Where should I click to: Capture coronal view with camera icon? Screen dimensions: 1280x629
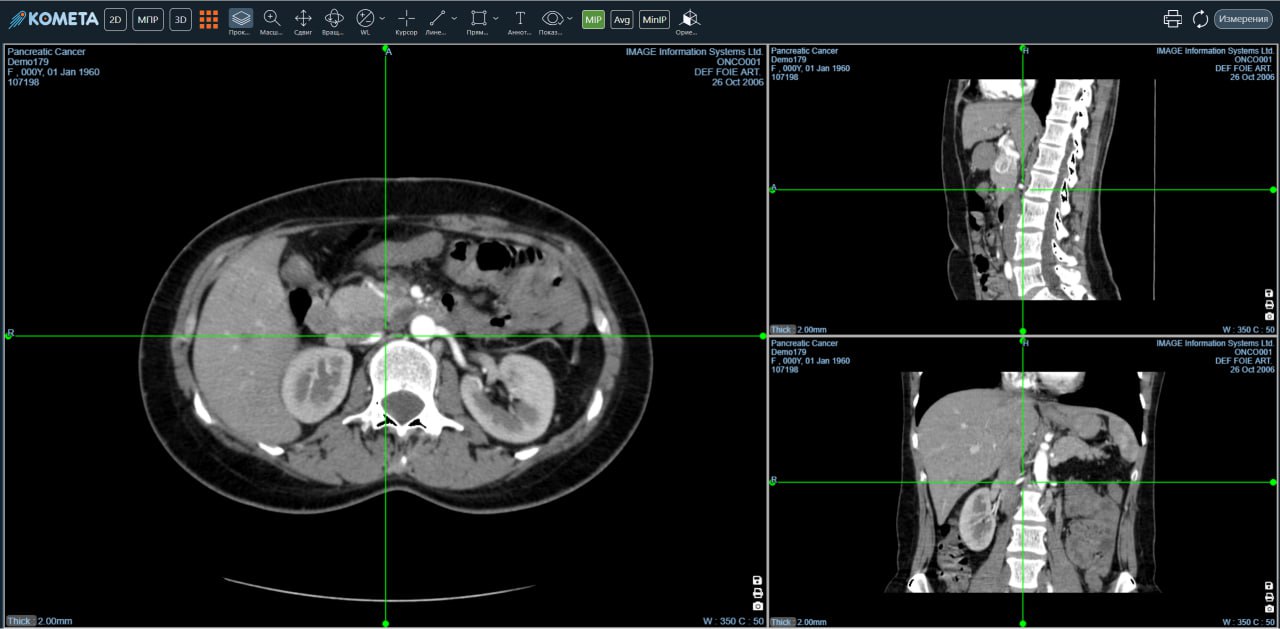coord(1269,609)
